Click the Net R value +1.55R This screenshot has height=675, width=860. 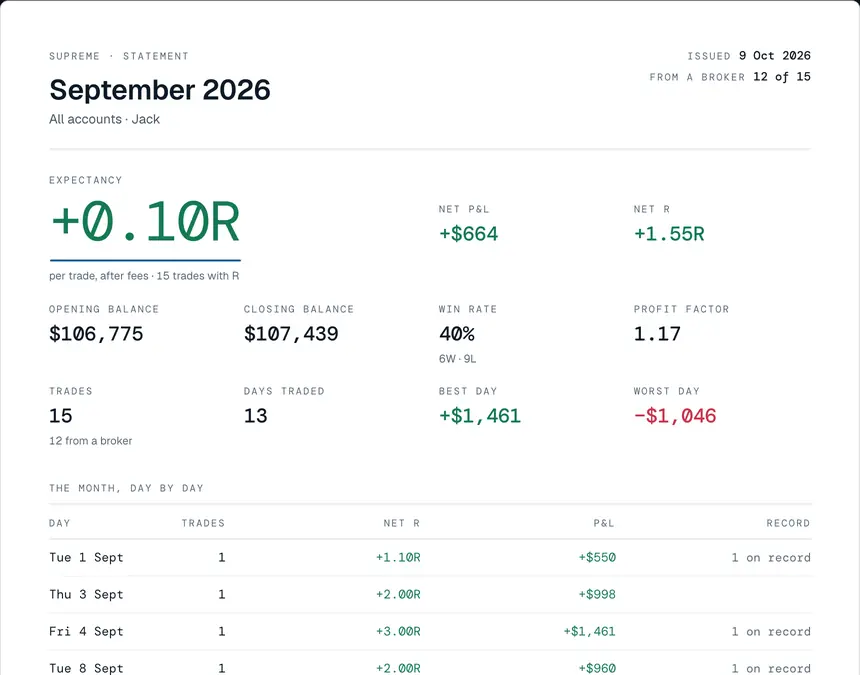669,234
